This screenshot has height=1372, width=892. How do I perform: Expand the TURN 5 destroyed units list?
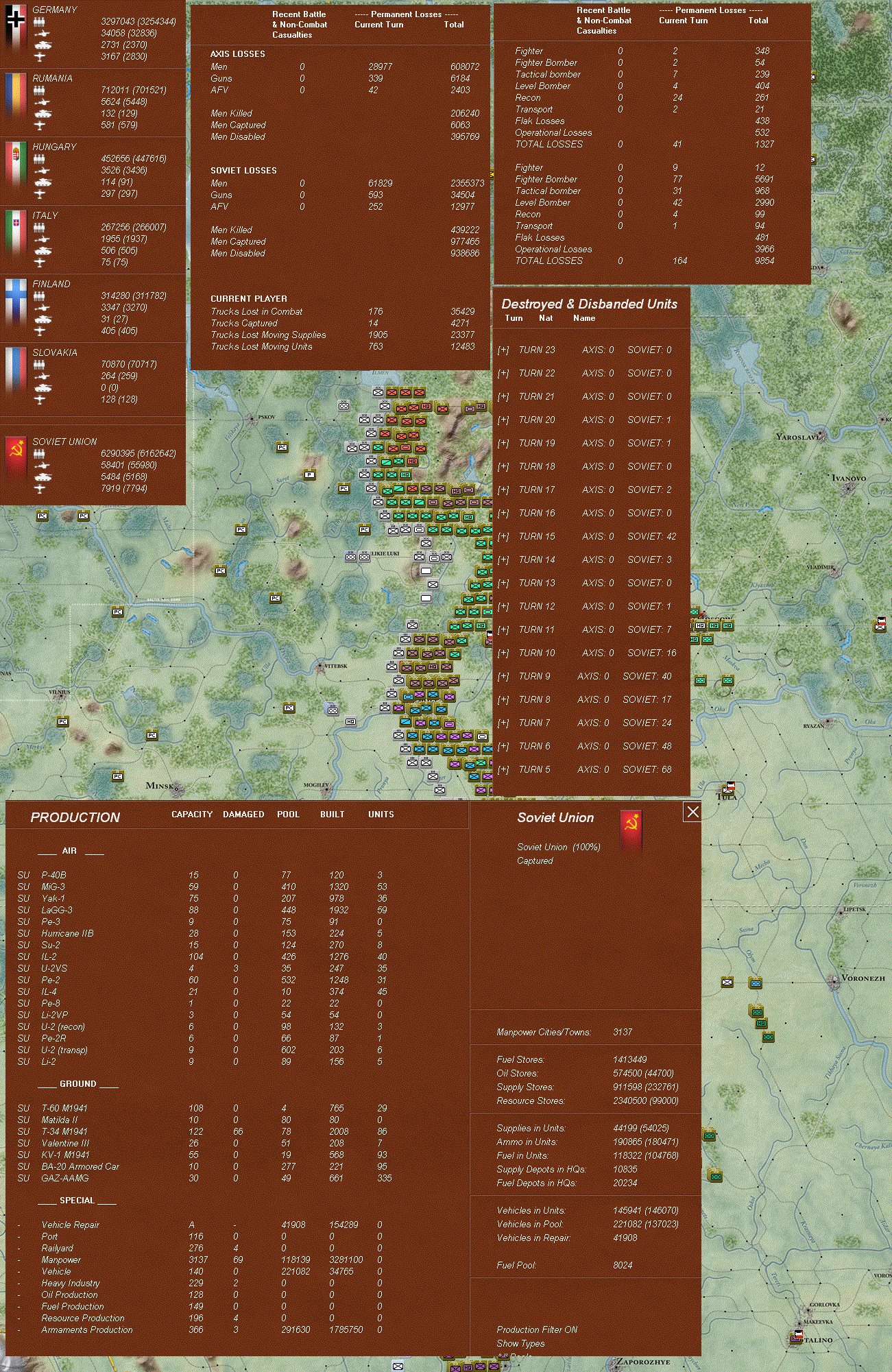click(x=503, y=770)
